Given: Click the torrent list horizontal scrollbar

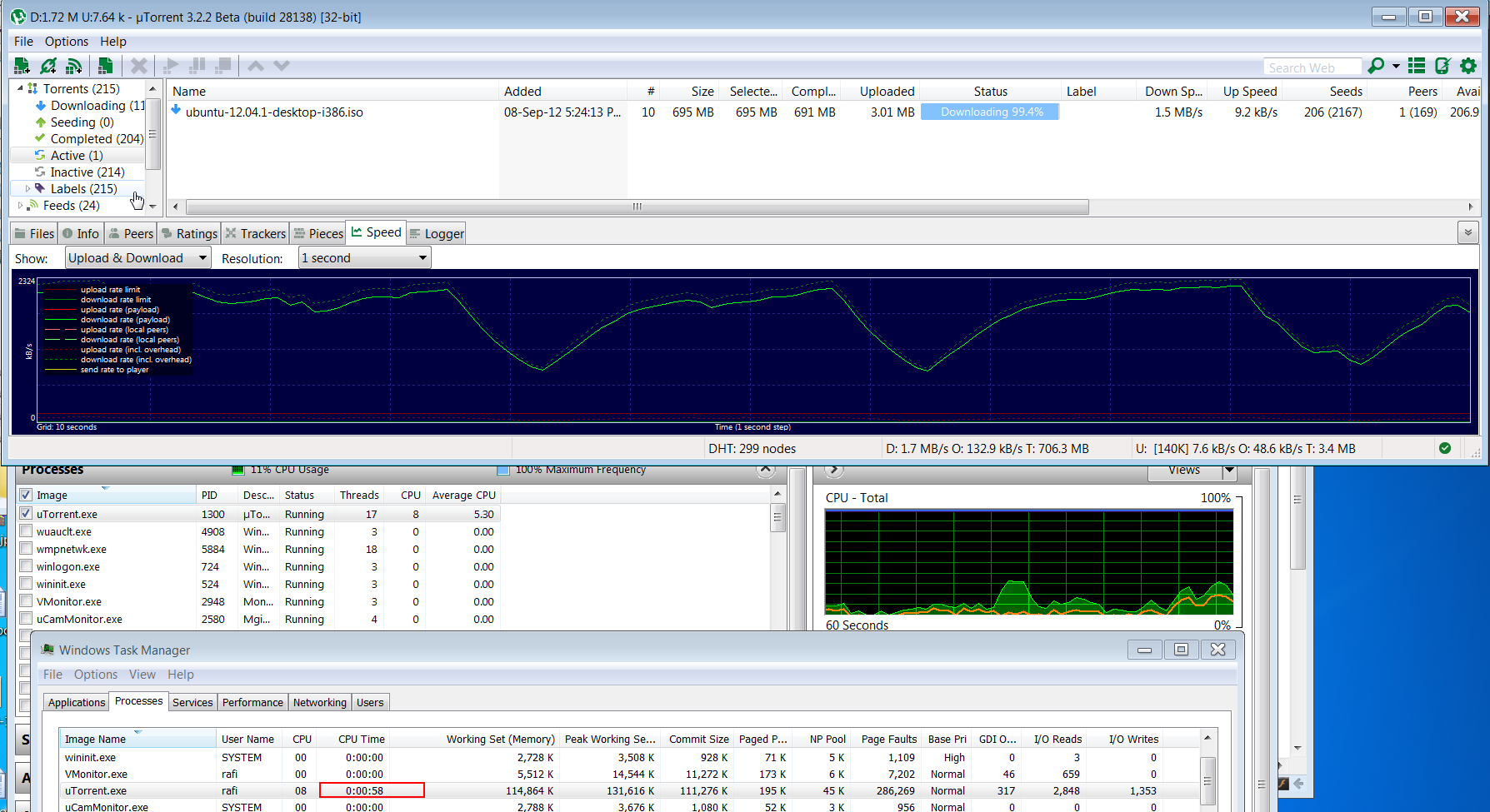Looking at the screenshot, I should point(637,207).
